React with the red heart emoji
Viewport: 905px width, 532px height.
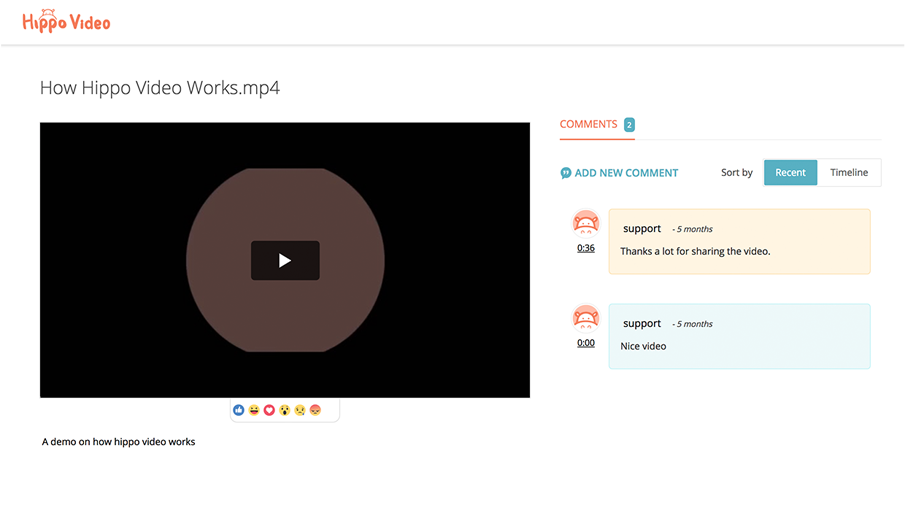[x=269, y=410]
